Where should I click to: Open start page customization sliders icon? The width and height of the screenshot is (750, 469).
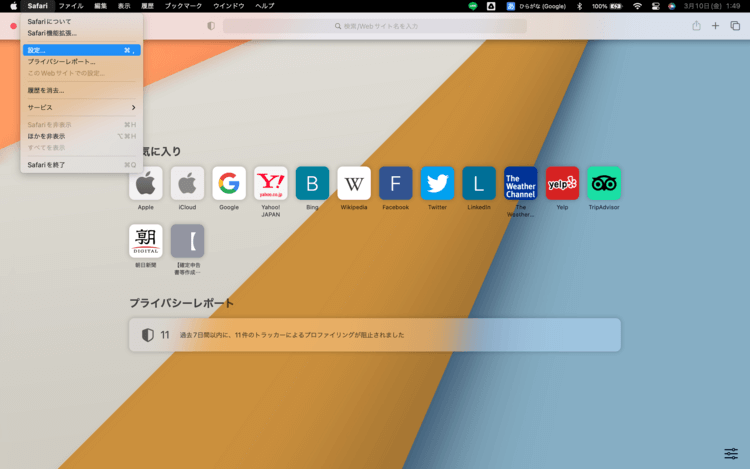tap(731, 453)
